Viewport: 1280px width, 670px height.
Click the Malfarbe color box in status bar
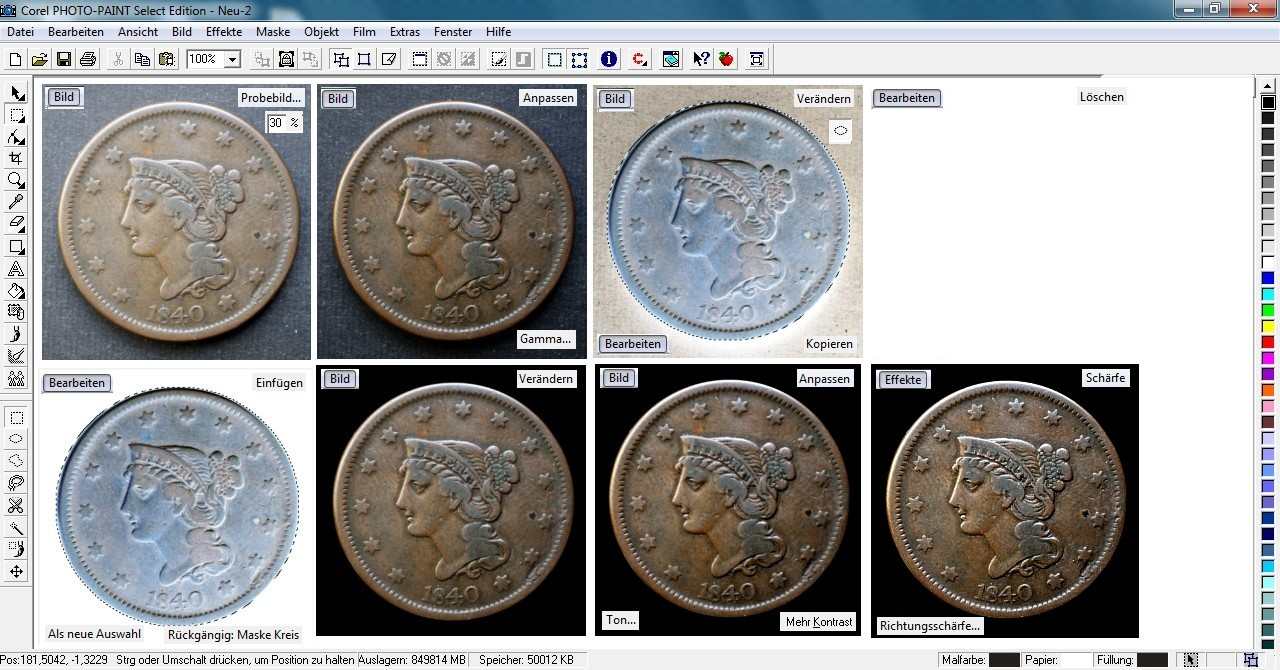click(1003, 660)
